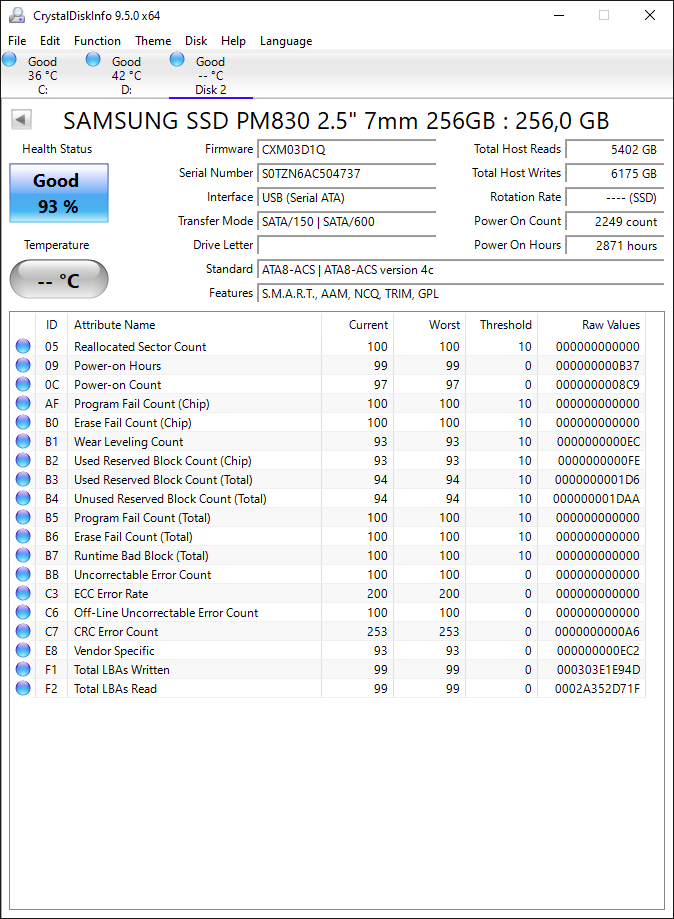Click the status icon for Power-on Count
This screenshot has width=674, height=919.
click(23, 384)
